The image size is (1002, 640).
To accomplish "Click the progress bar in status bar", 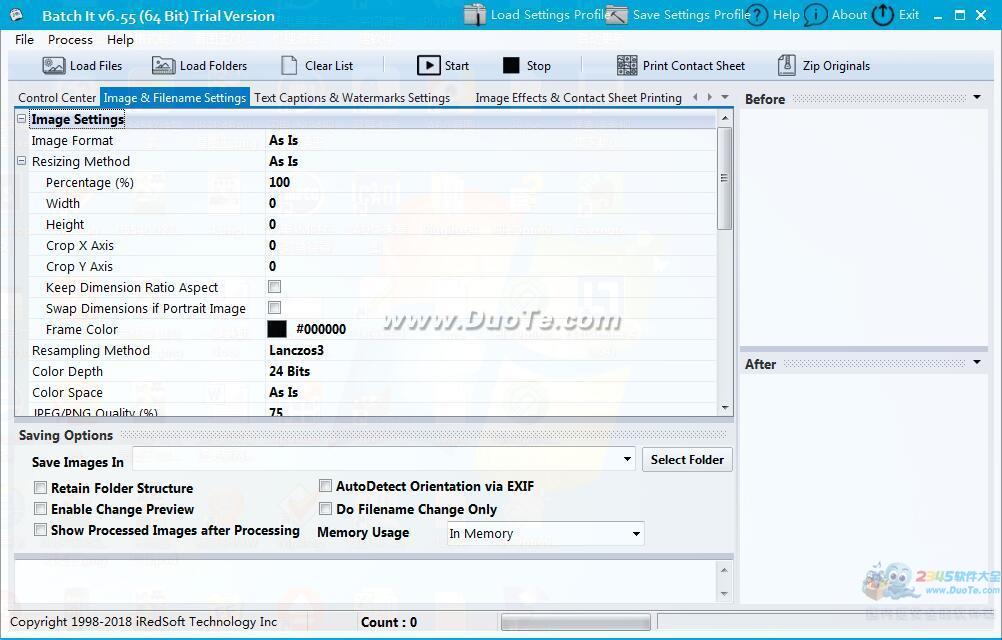I will coord(575,622).
